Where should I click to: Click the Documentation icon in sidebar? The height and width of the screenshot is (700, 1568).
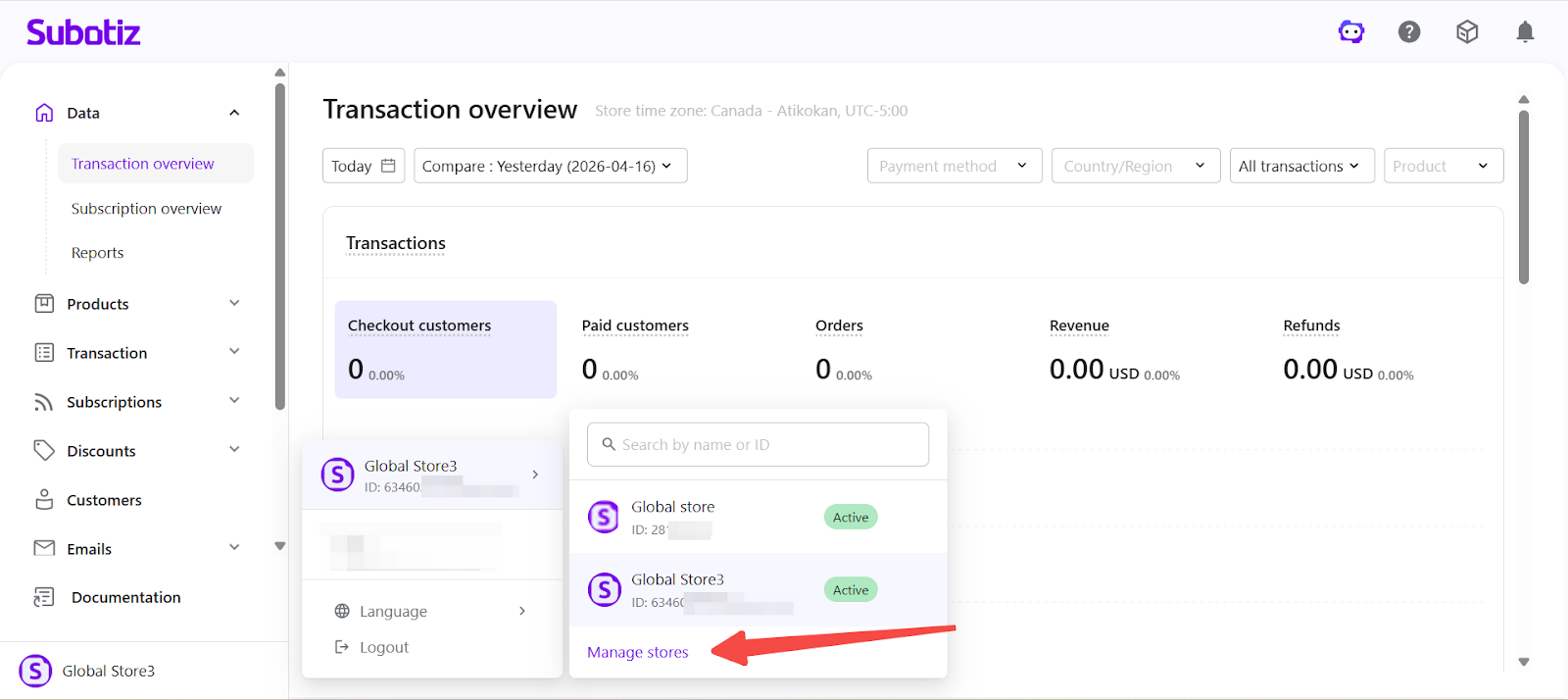click(44, 597)
